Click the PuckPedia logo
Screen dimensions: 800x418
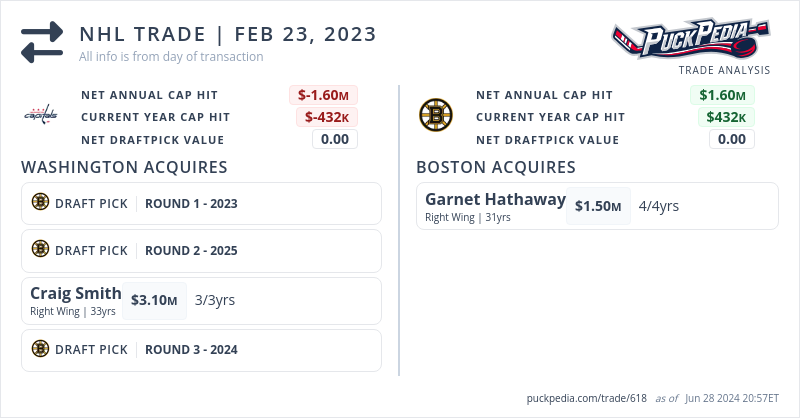[x=691, y=38]
